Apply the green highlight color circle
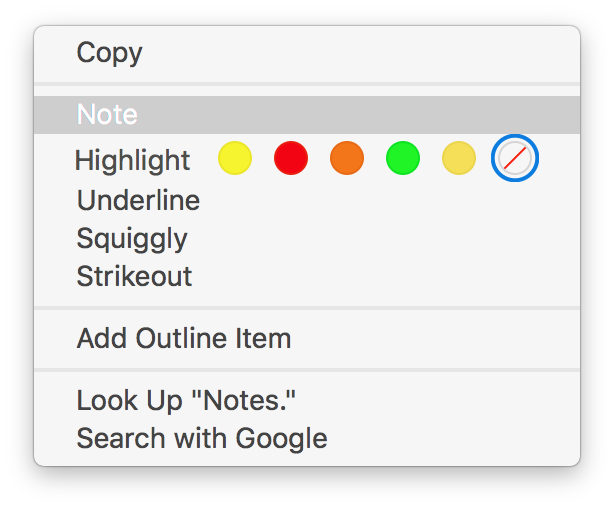The width and height of the screenshot is (614, 508). (x=403, y=158)
